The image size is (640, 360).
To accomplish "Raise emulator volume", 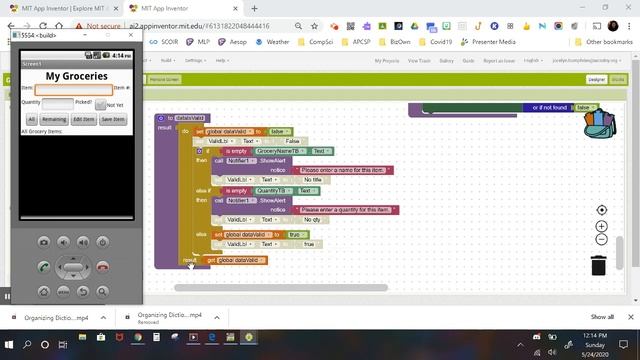I will (x=83, y=242).
